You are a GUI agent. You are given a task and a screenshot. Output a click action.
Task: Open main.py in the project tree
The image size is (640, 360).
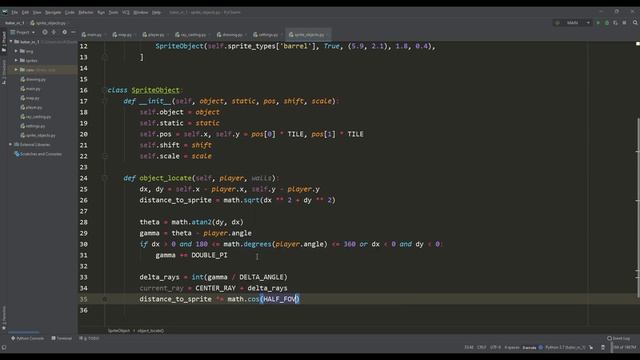click(x=31, y=89)
